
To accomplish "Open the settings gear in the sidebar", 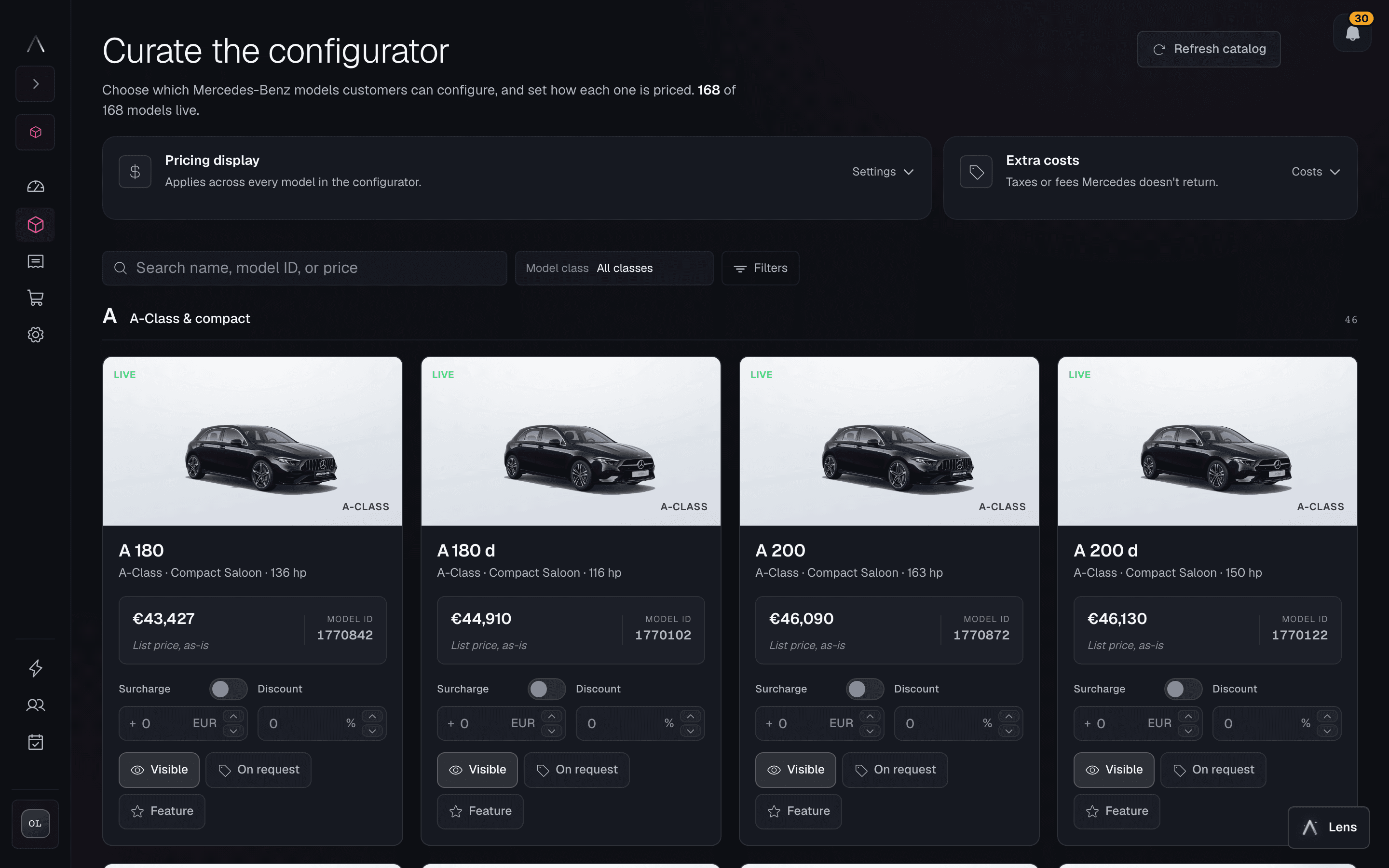I will click(36, 335).
